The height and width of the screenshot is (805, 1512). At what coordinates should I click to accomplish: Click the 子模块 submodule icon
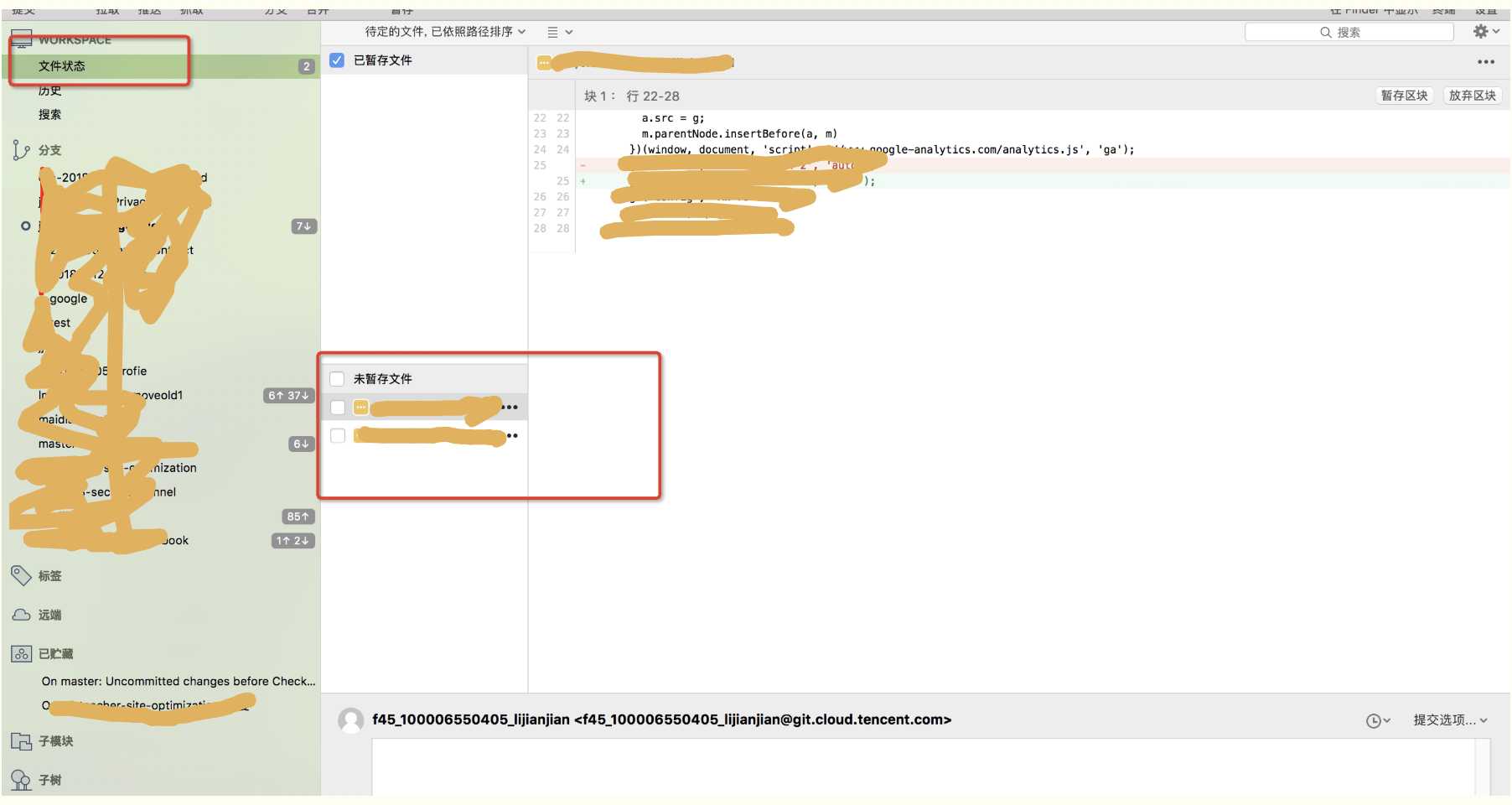21,741
